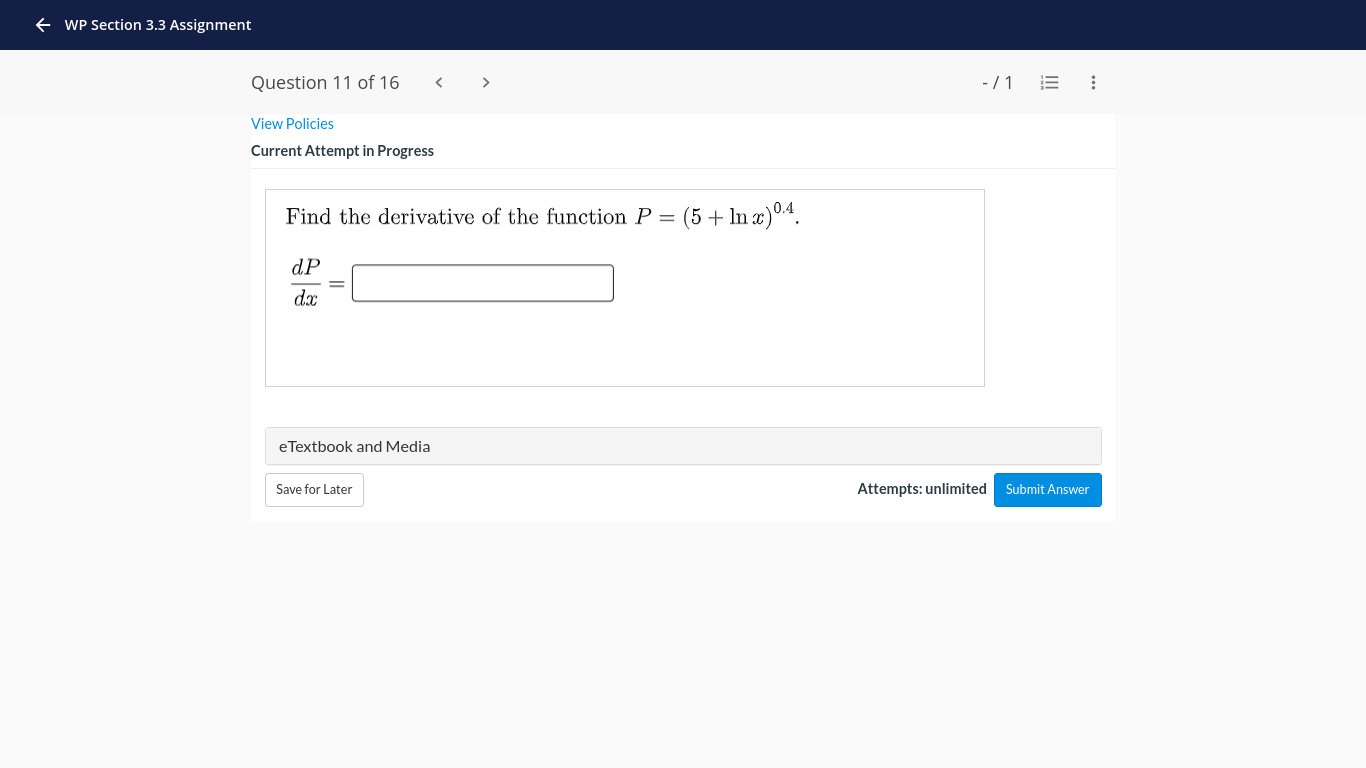Check the score indicator showing - / 1
1366x768 pixels.
997,82
